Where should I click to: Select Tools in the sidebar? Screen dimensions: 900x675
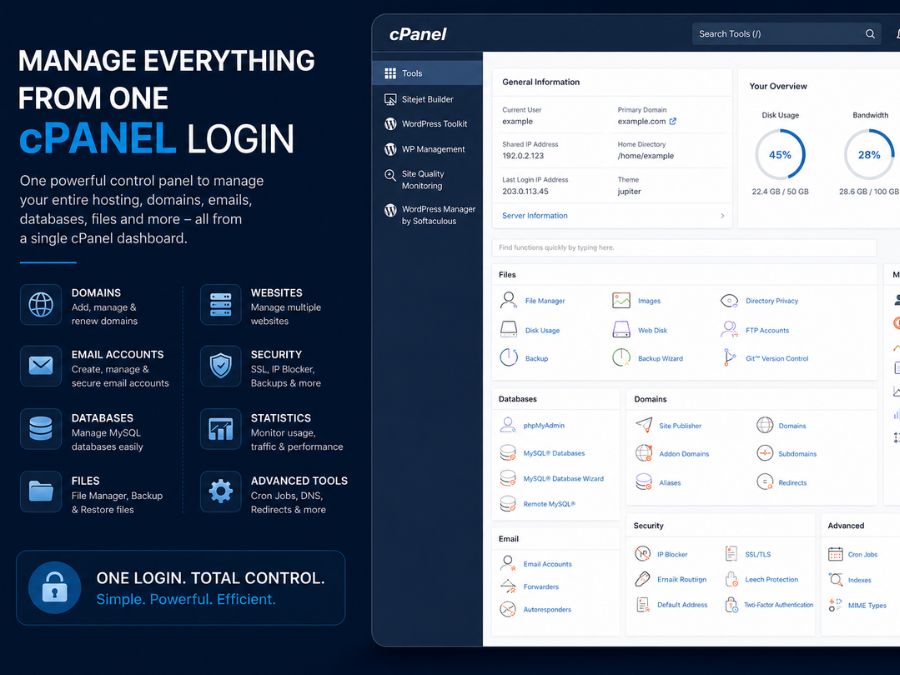coord(427,73)
